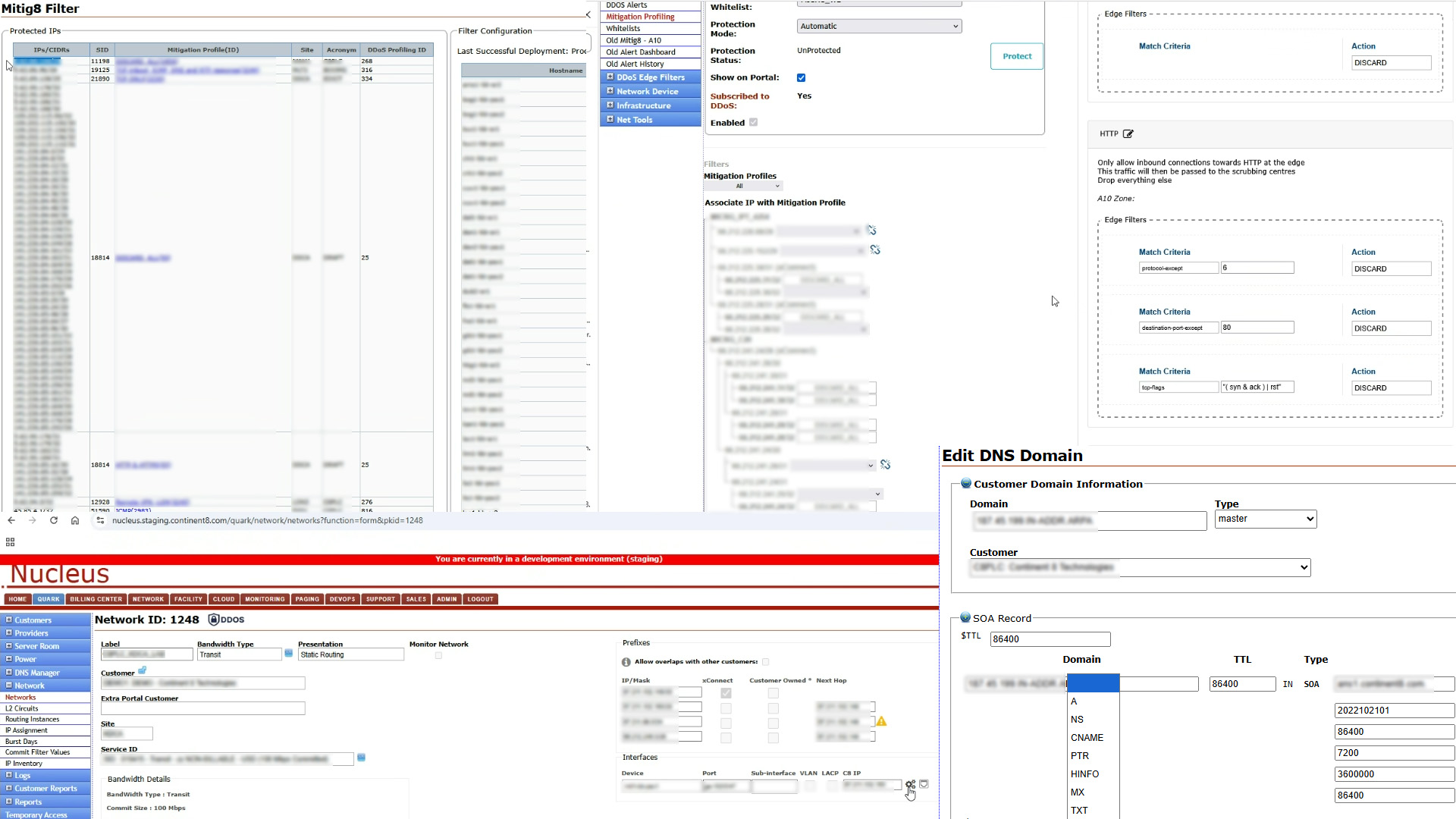Check the Monitor Network checkbox
Image resolution: width=1456 pixels, height=819 pixels.
point(438,655)
